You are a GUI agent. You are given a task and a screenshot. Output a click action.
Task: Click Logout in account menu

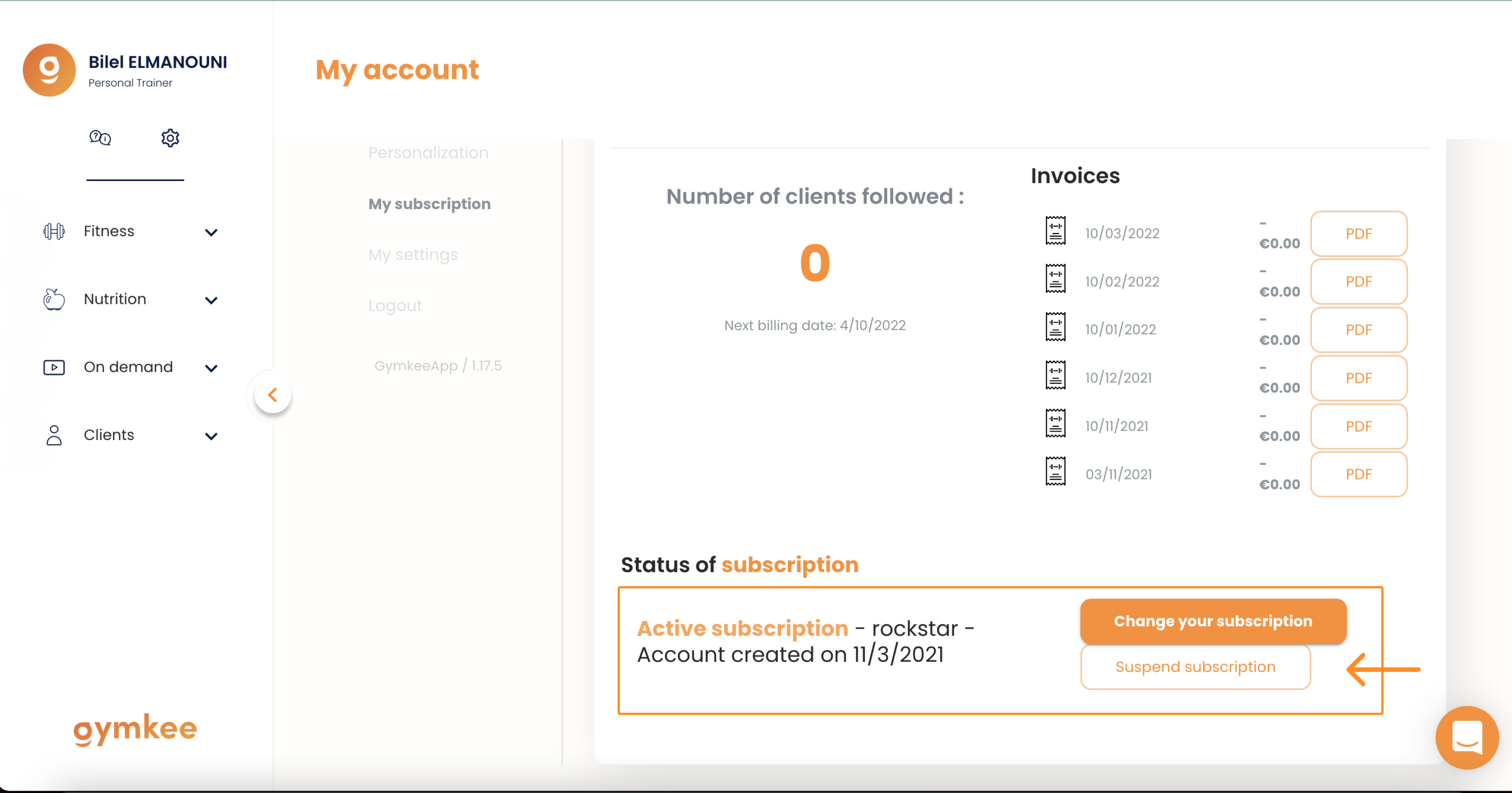tap(394, 306)
